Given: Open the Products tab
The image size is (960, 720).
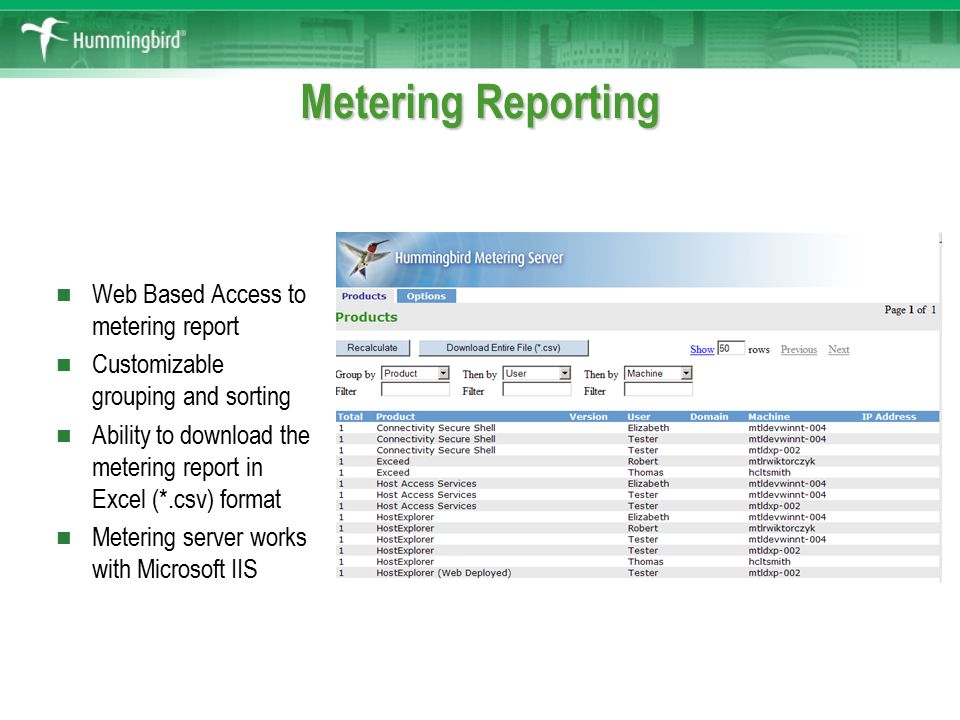Looking at the screenshot, I should pyautogui.click(x=364, y=296).
